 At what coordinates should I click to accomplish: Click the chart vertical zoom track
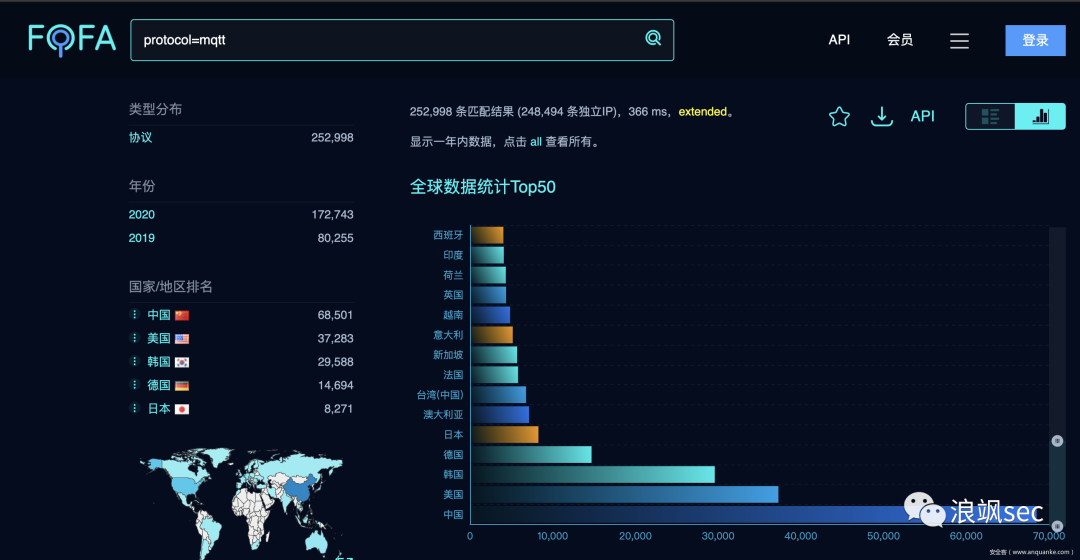(x=1057, y=377)
